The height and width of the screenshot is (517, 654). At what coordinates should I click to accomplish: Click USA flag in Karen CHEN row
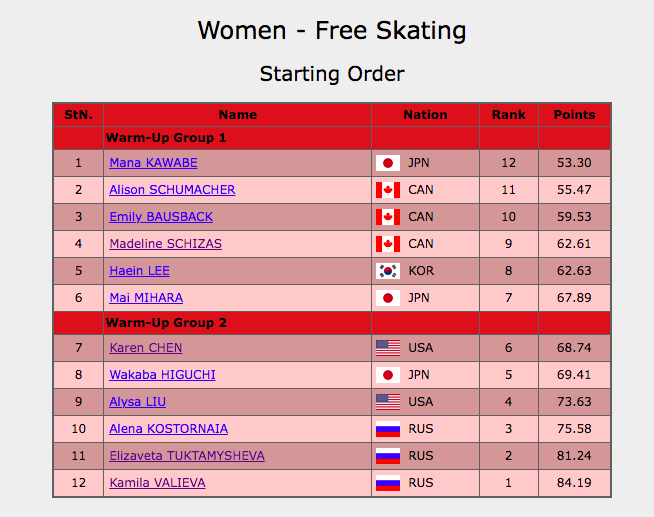pos(388,348)
